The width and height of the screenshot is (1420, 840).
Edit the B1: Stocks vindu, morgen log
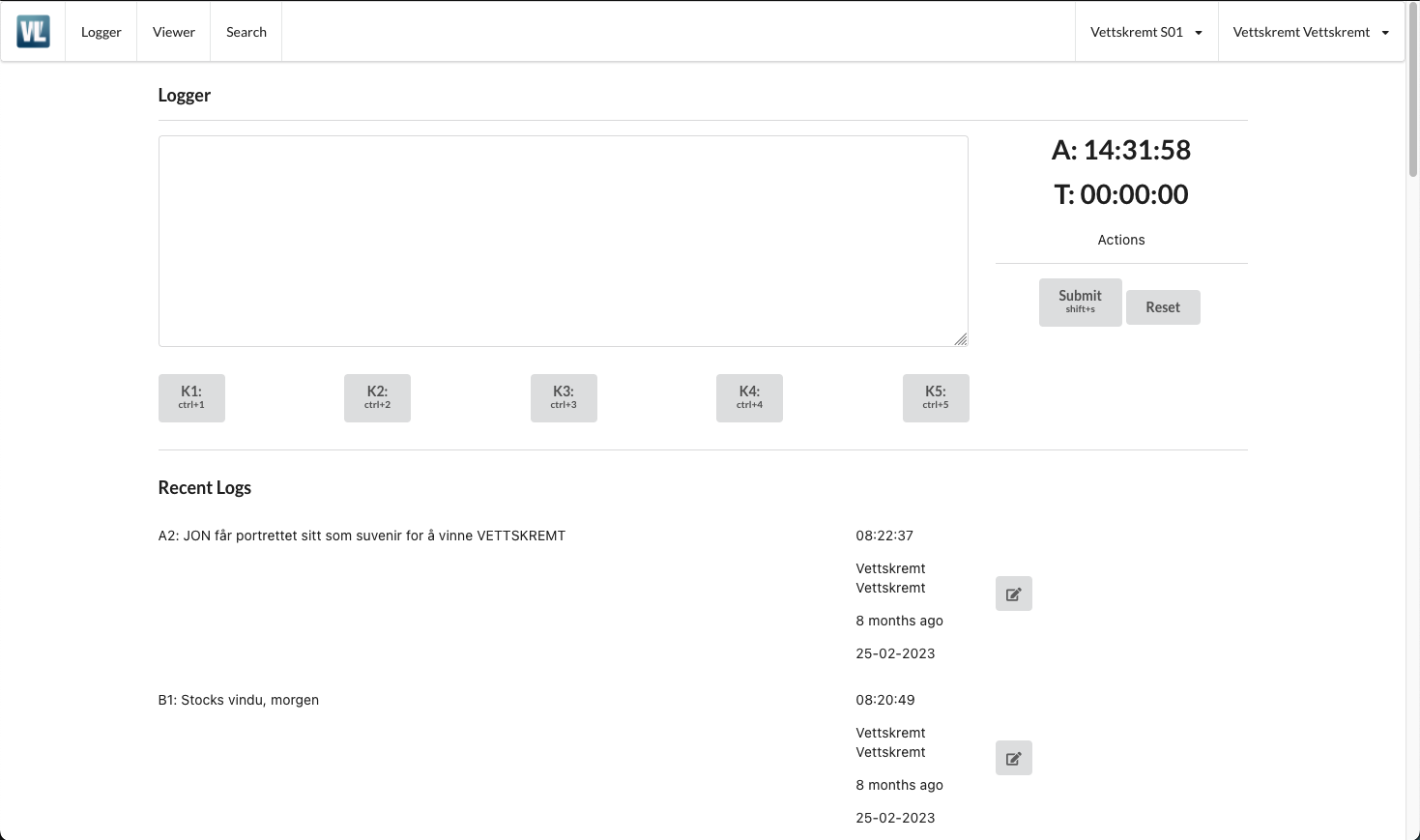pyautogui.click(x=1013, y=758)
